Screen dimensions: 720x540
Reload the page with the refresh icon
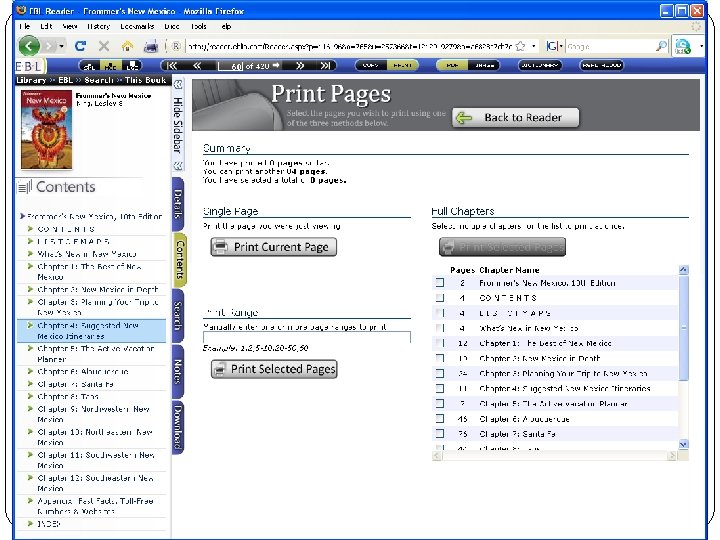81,46
